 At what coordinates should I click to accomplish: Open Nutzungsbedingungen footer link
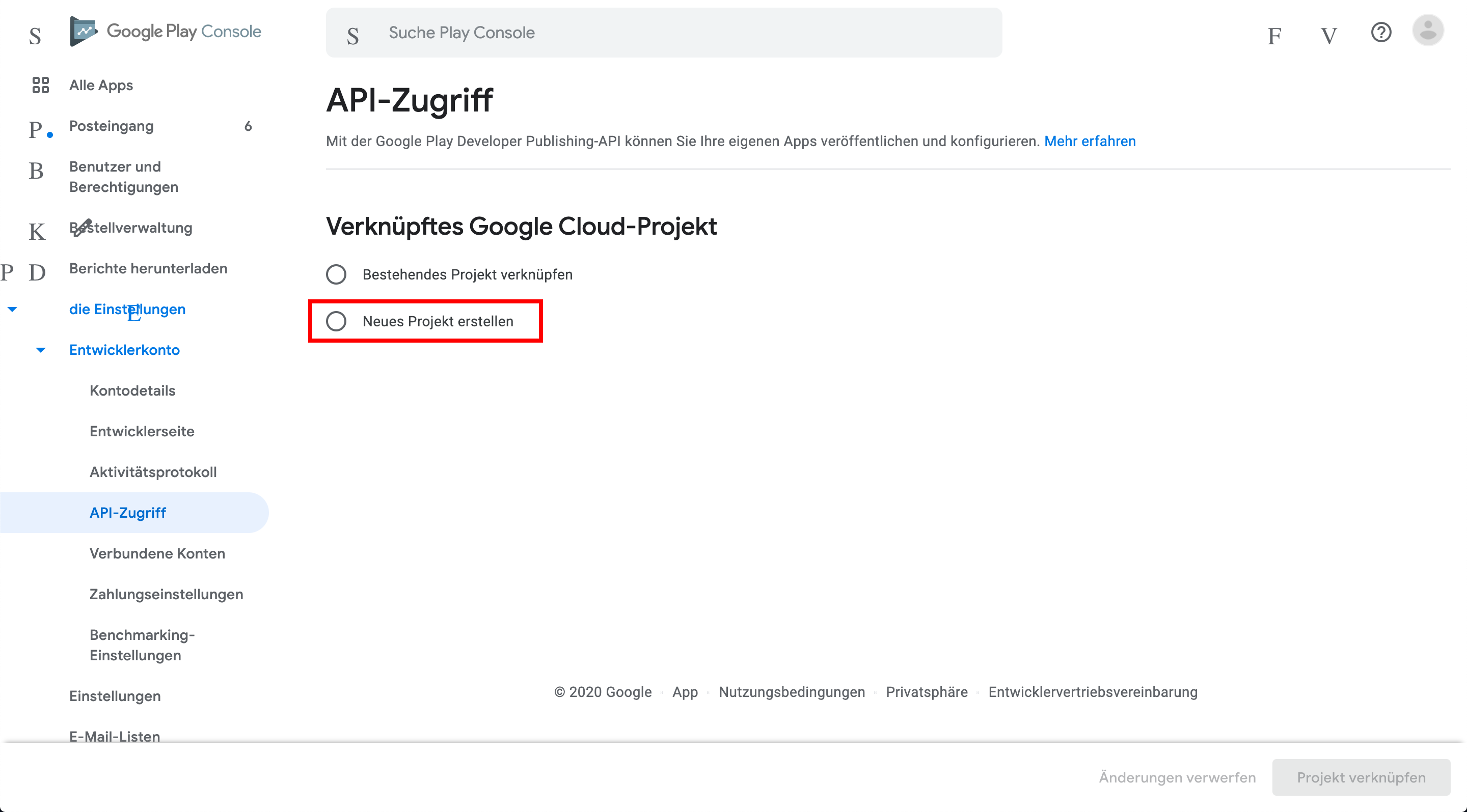click(792, 692)
